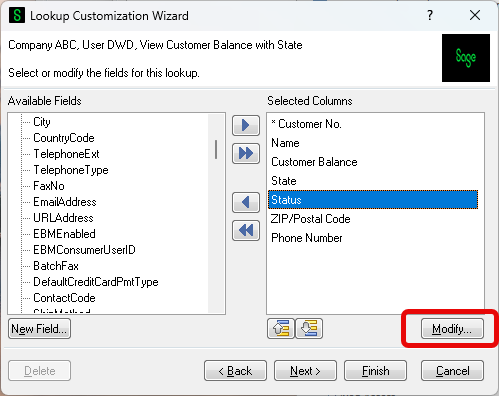
Task: Click the Sage logo image
Action: click(466, 58)
